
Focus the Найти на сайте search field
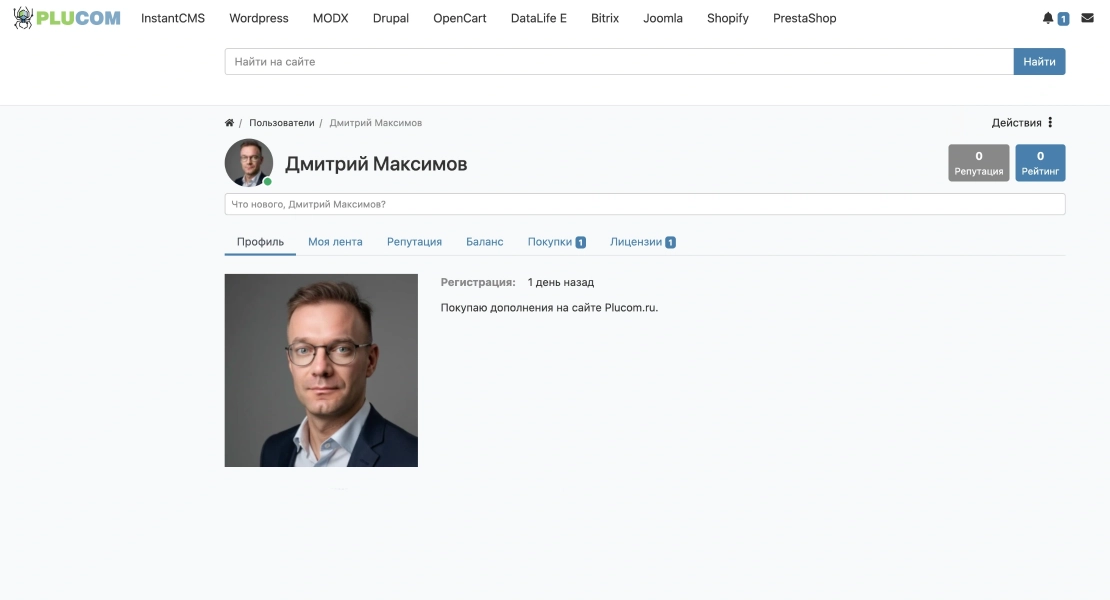pos(619,62)
